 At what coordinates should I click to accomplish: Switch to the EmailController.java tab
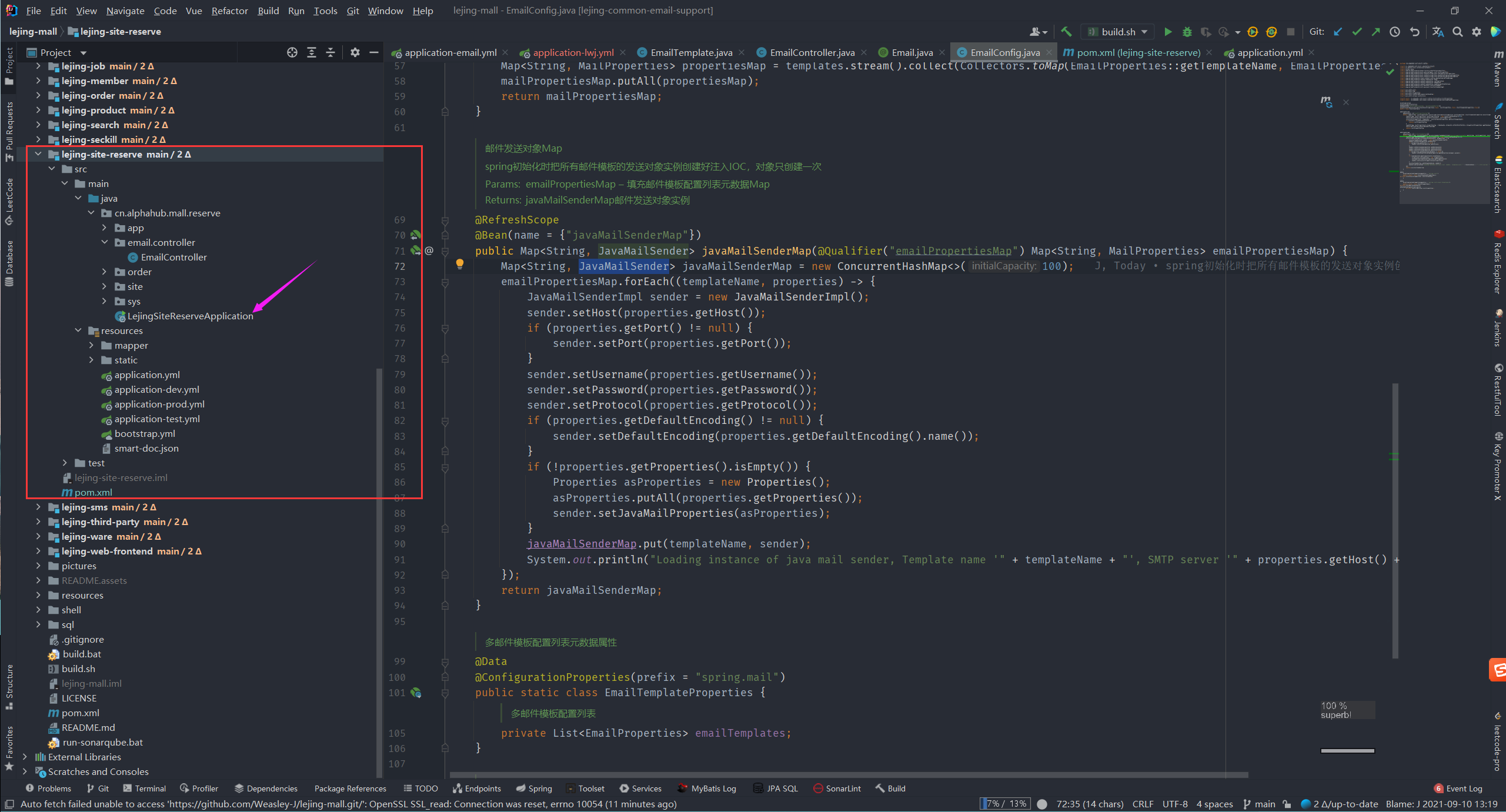pos(812,52)
